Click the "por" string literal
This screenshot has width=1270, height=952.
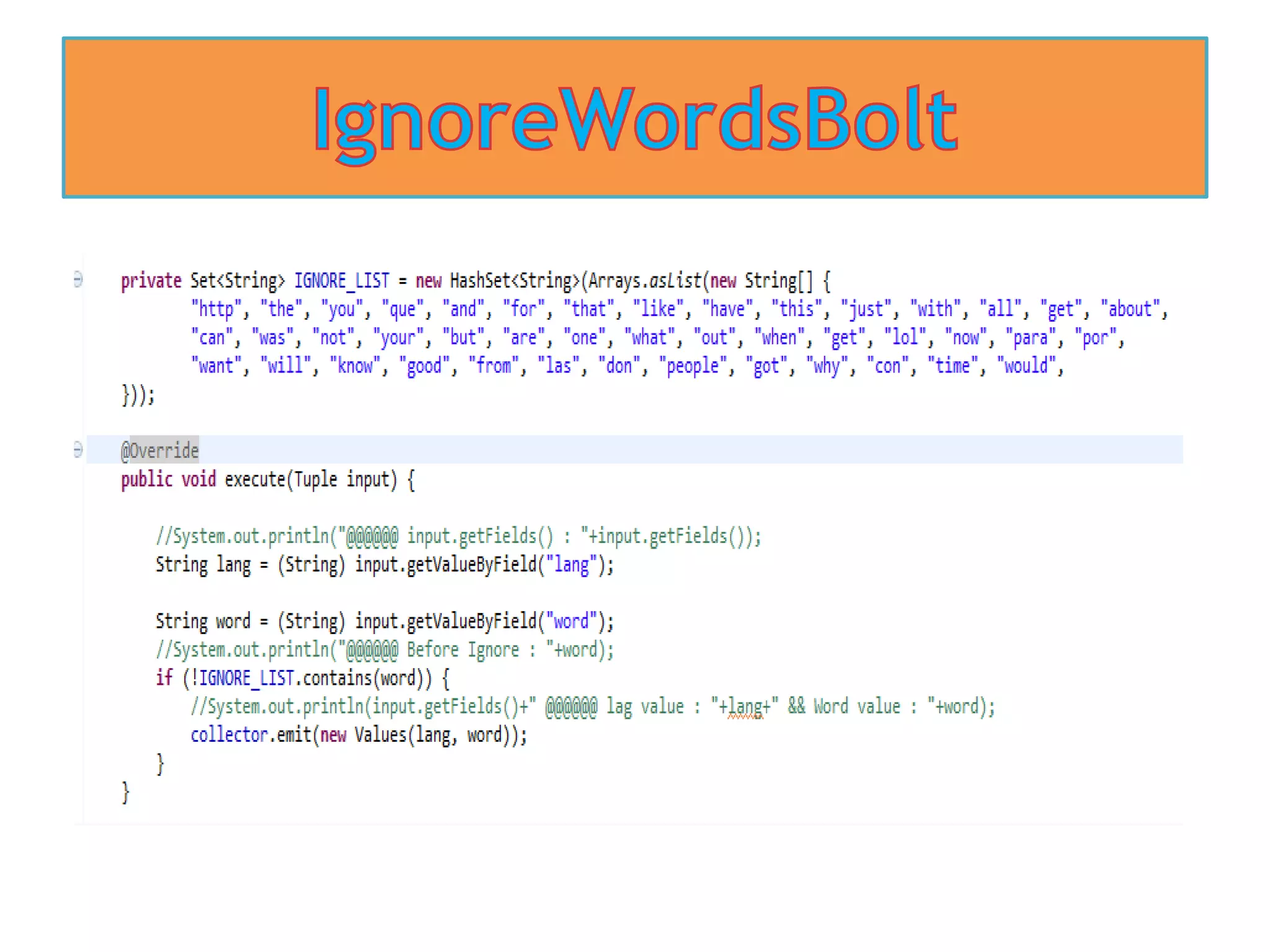[x=1095, y=338]
